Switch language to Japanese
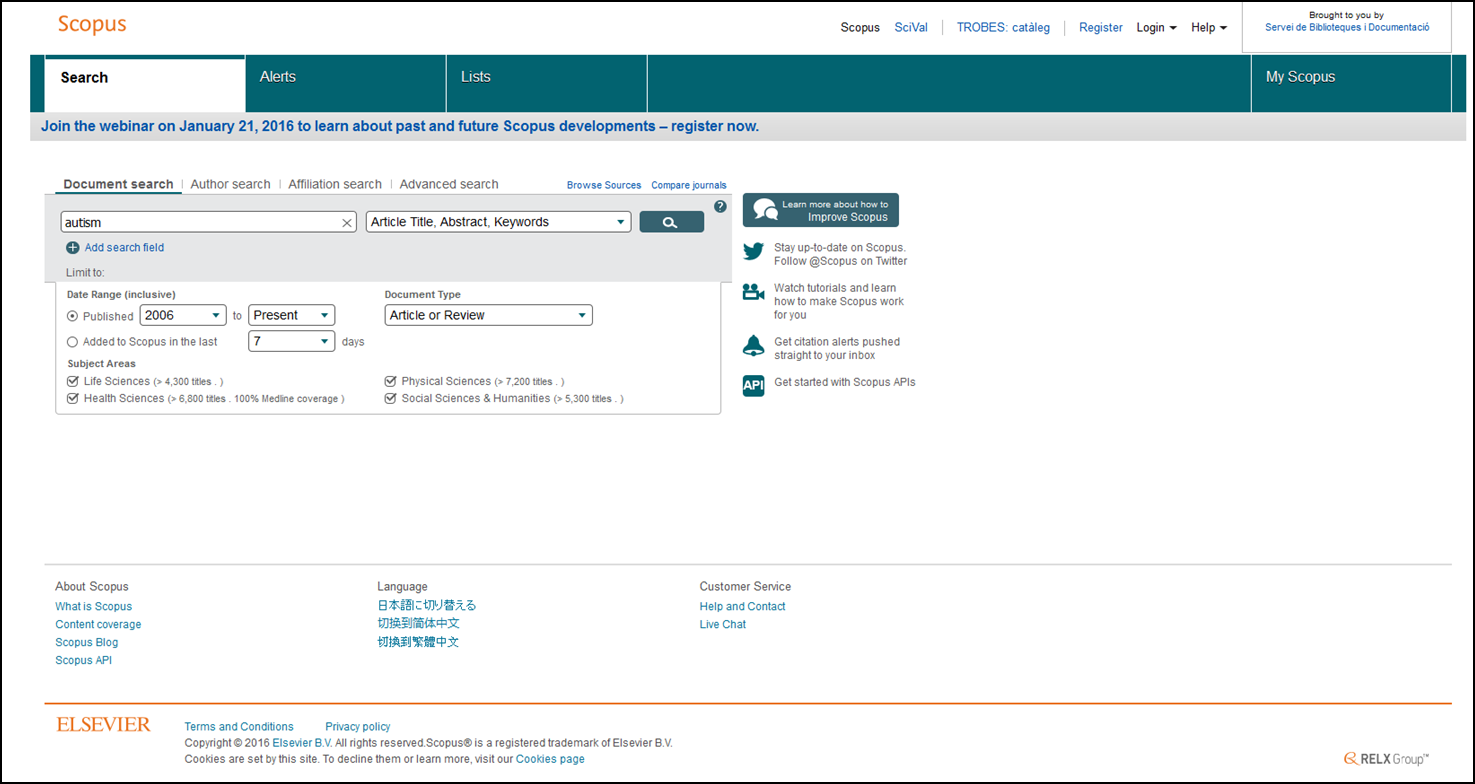1475x784 pixels. pyautogui.click(x=427, y=606)
